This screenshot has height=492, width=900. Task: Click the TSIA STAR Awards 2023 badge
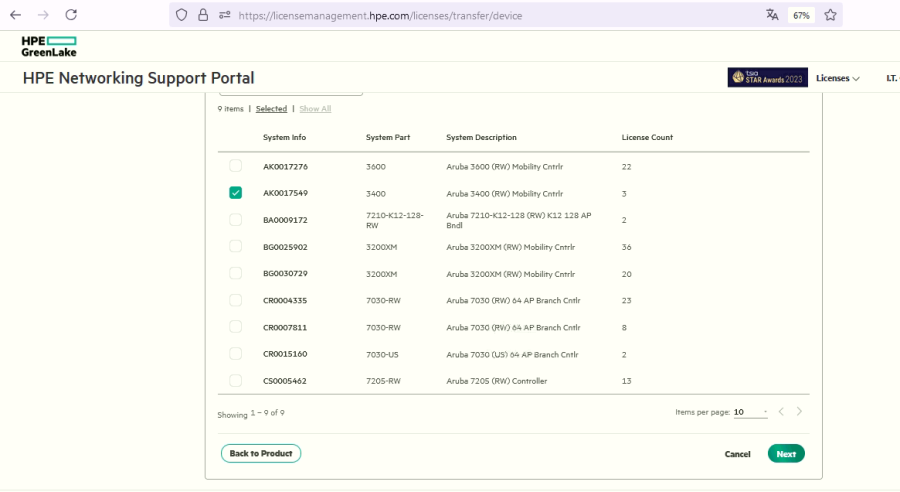[x=767, y=78]
